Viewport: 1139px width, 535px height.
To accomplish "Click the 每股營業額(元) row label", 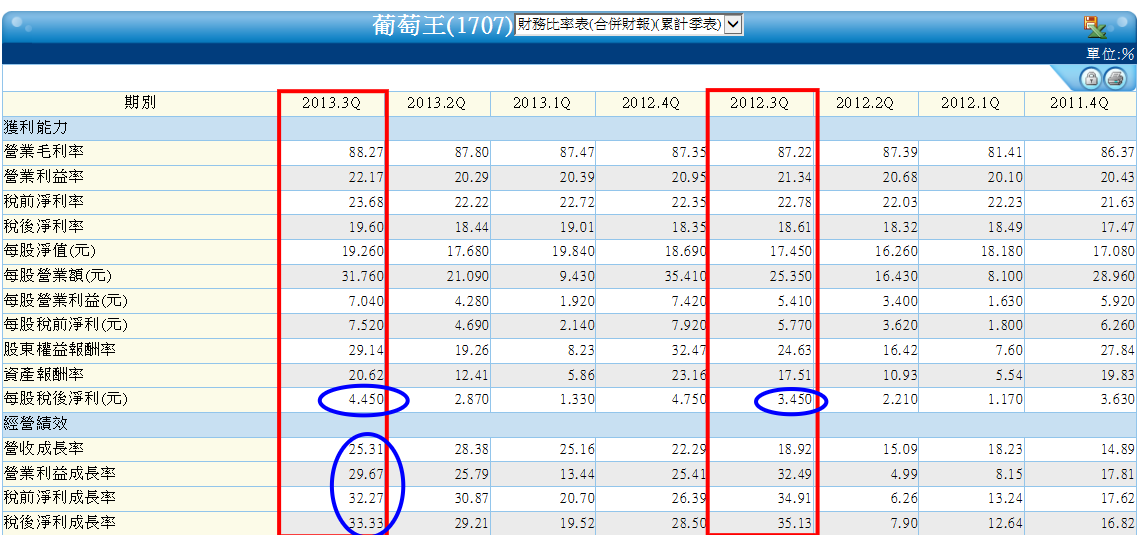I will pos(58,276).
